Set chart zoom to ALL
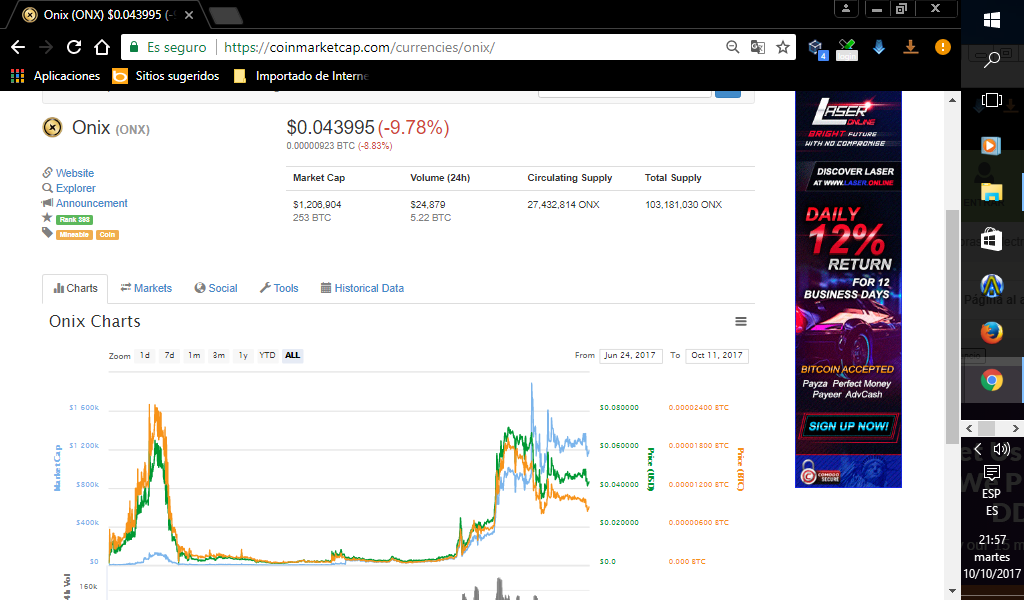Image resolution: width=1024 pixels, height=600 pixels. pos(293,356)
